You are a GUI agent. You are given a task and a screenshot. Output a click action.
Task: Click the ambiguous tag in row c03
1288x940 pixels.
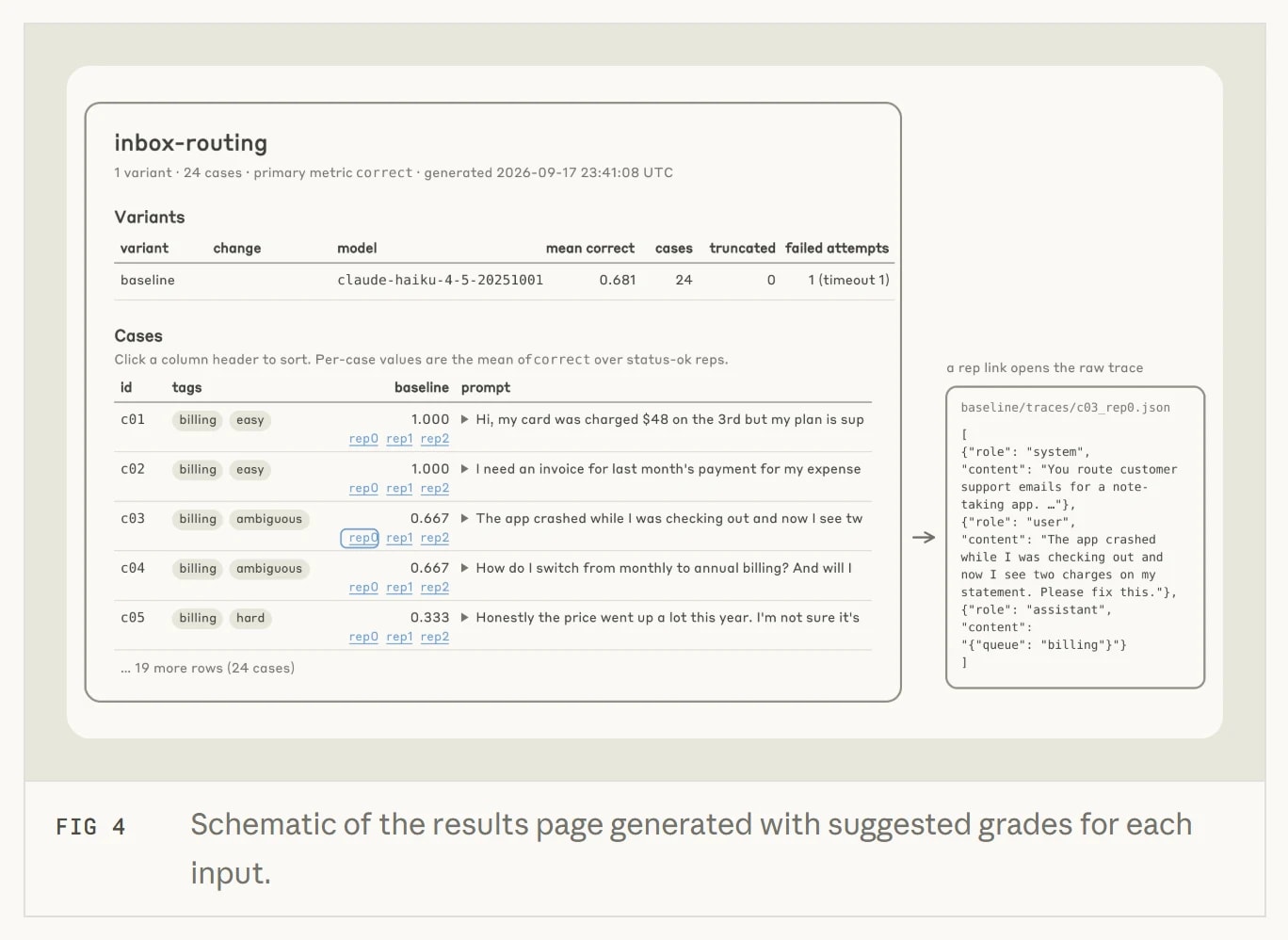[269, 519]
